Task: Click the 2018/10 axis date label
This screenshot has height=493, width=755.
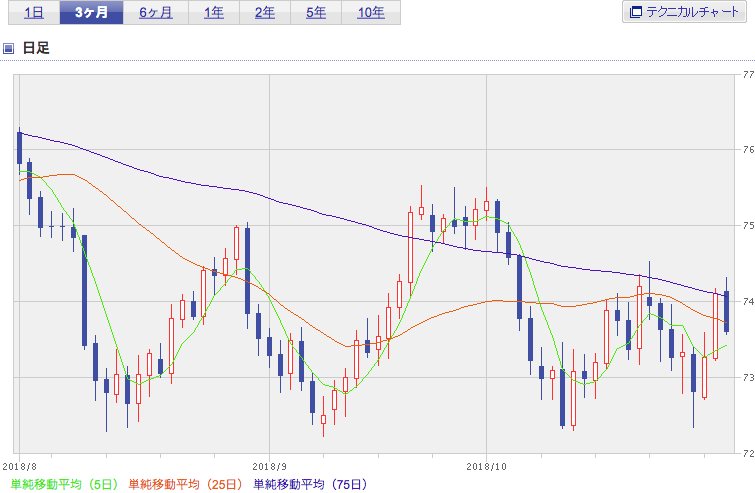Action: (486, 467)
